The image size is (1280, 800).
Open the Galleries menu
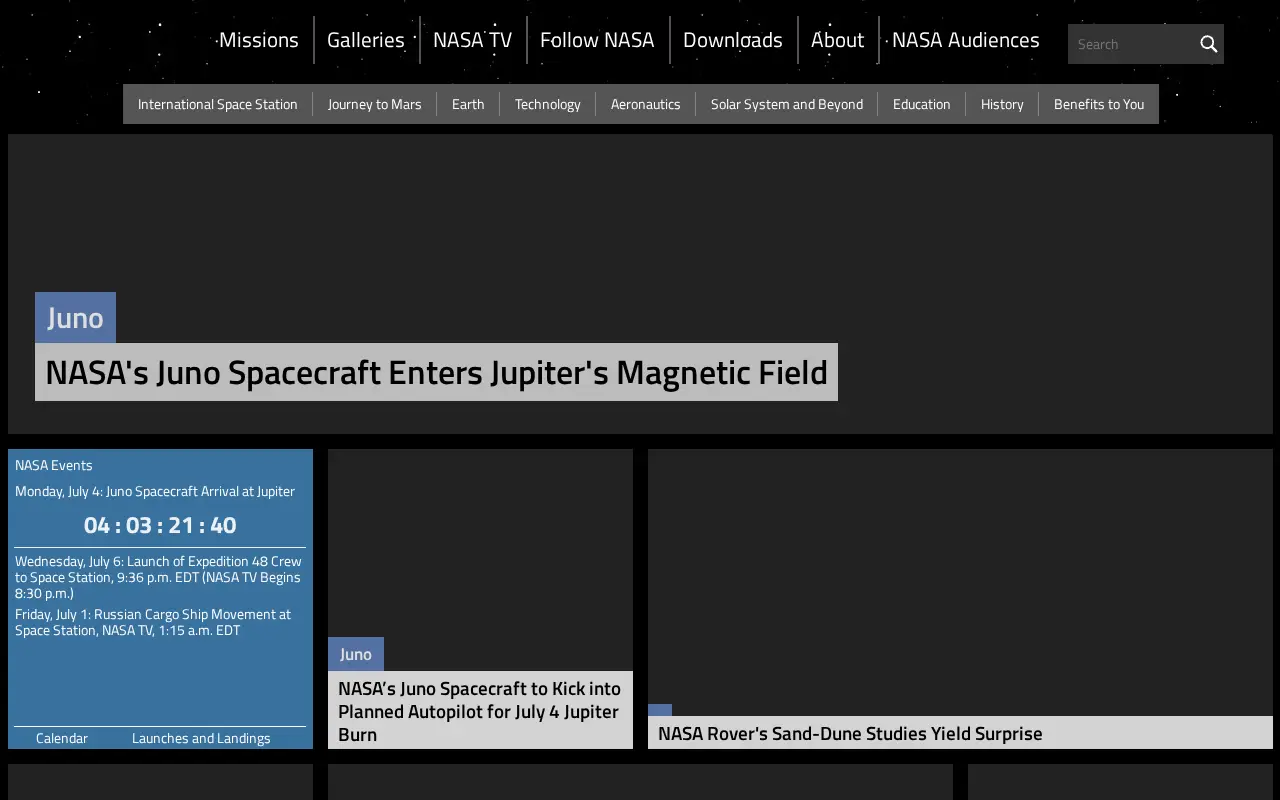click(x=366, y=40)
